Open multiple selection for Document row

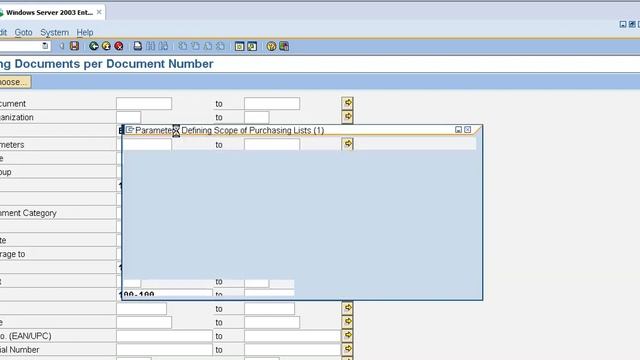click(x=347, y=103)
